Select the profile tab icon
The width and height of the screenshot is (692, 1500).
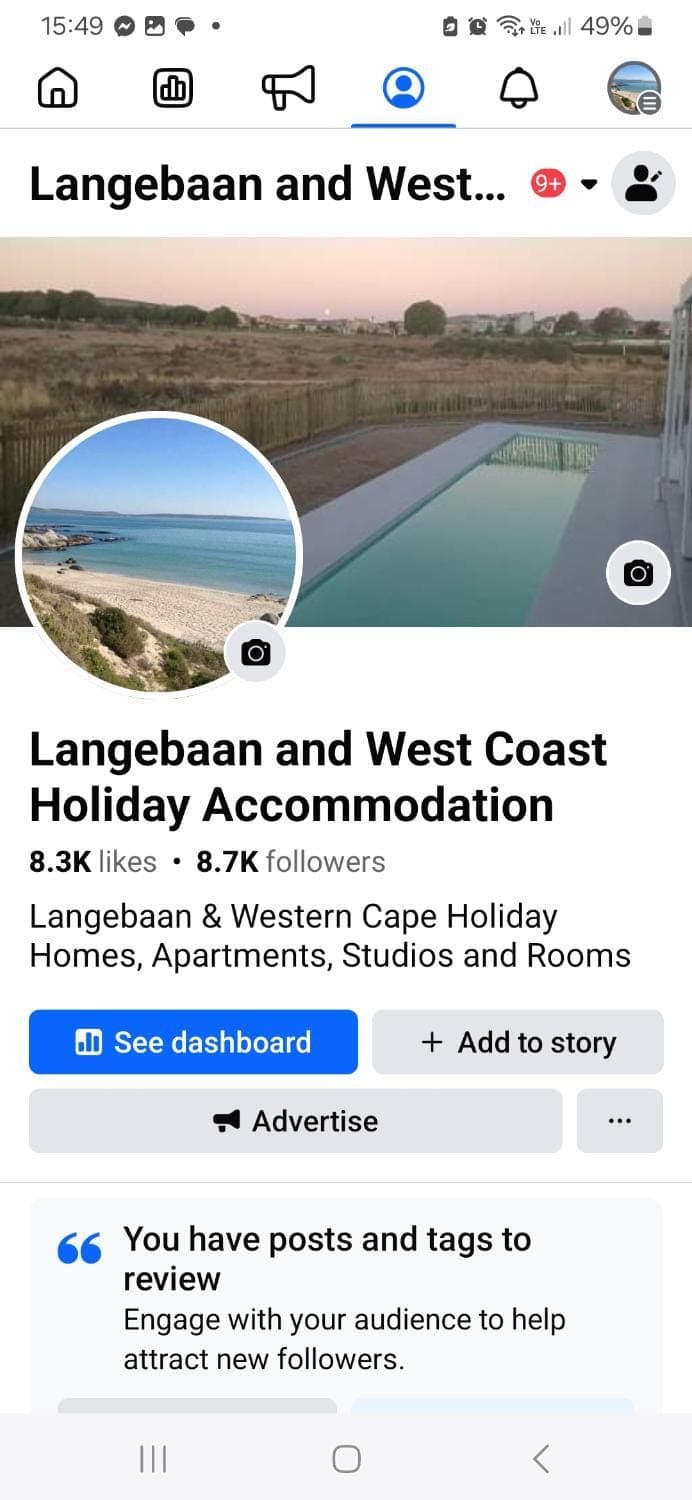point(404,88)
